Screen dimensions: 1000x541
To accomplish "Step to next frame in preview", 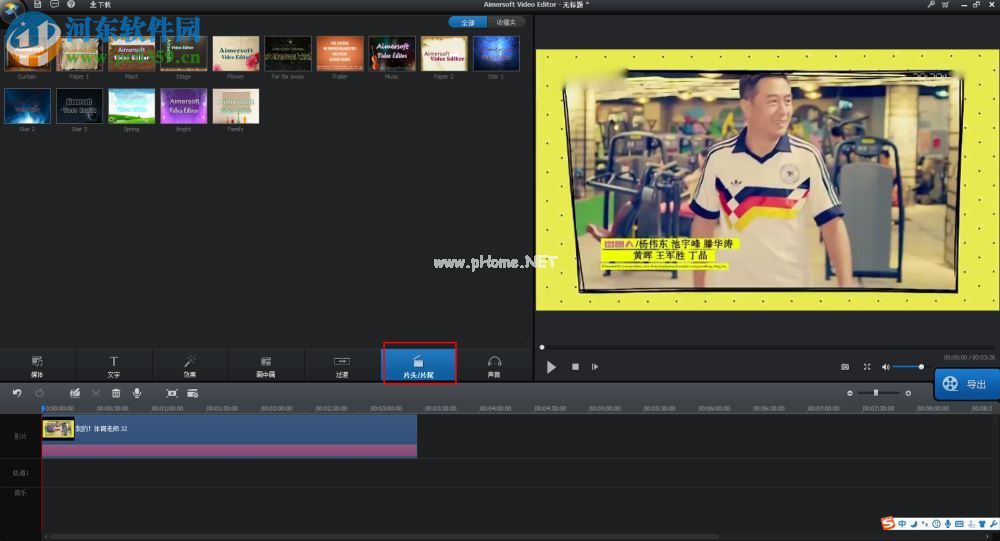I will click(x=594, y=367).
